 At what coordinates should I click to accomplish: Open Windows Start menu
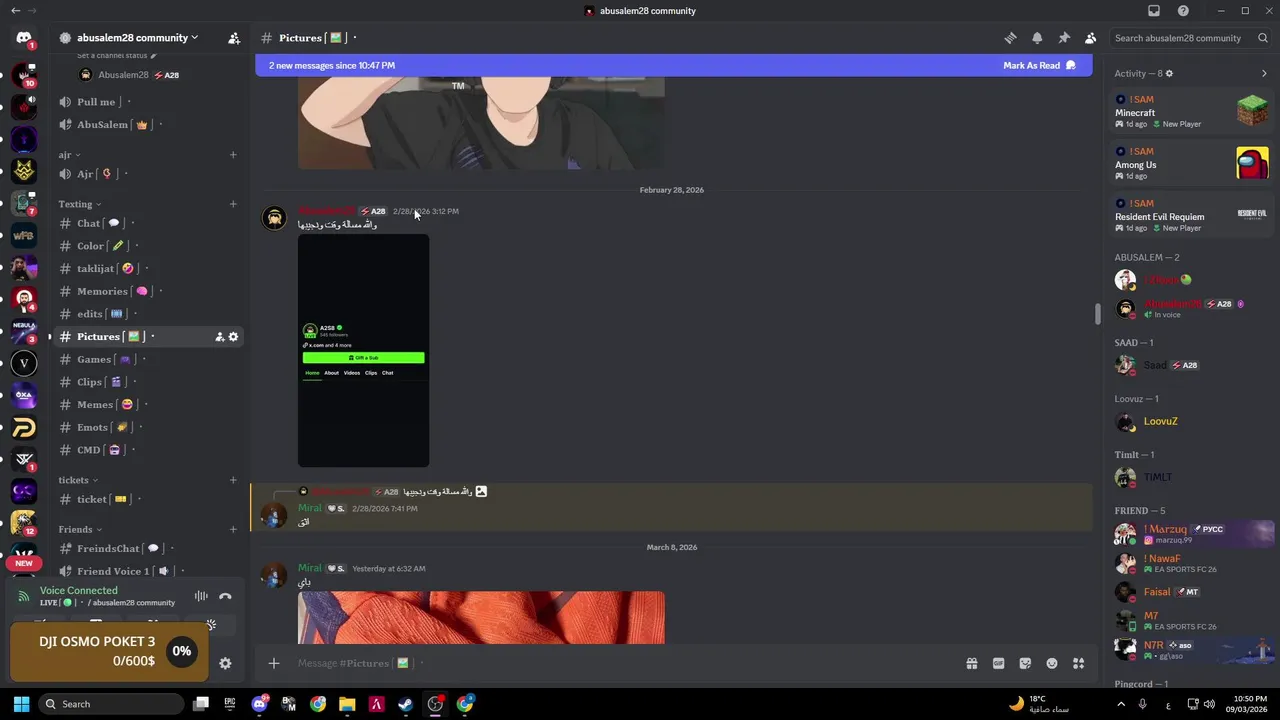click(x=21, y=704)
